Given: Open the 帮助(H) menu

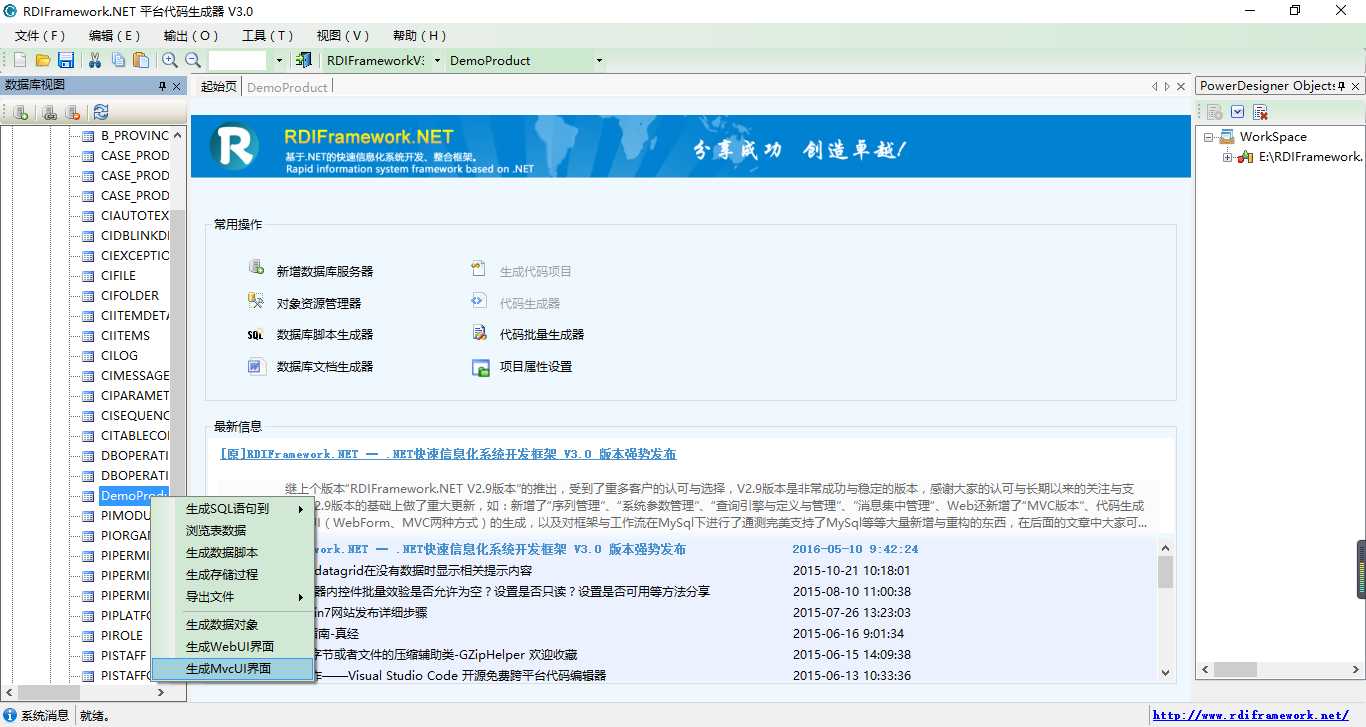Looking at the screenshot, I should (419, 36).
